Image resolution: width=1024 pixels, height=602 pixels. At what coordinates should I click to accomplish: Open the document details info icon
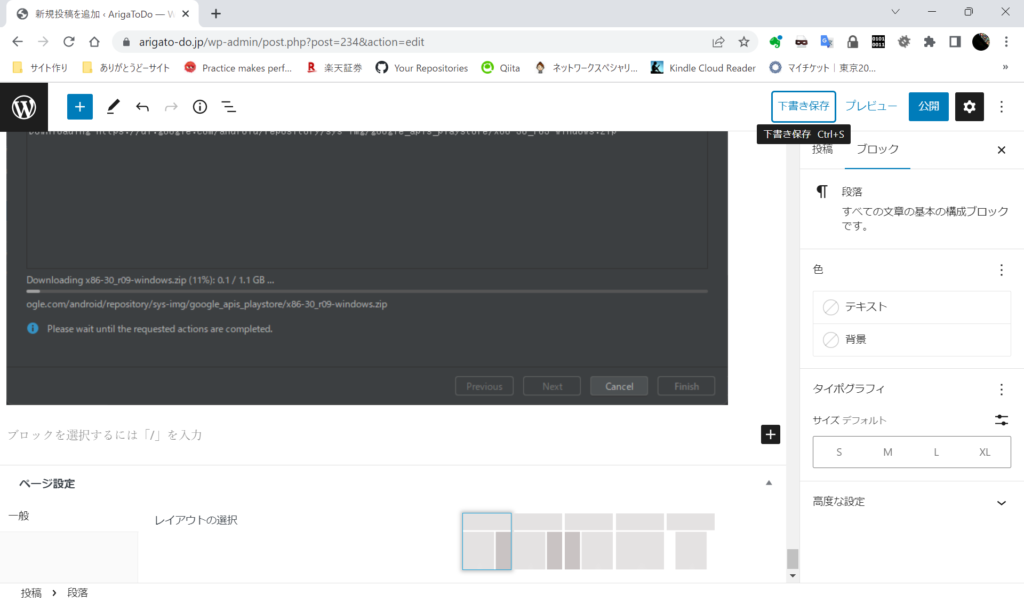click(x=199, y=107)
